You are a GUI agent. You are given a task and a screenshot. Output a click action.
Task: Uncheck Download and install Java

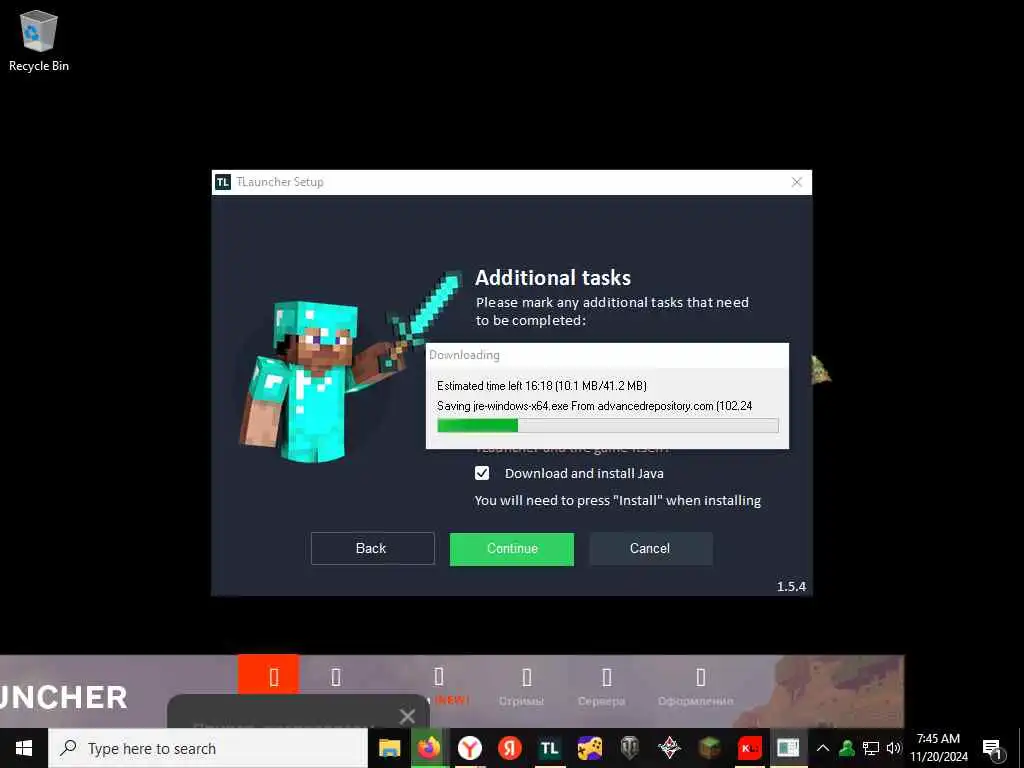click(x=482, y=473)
